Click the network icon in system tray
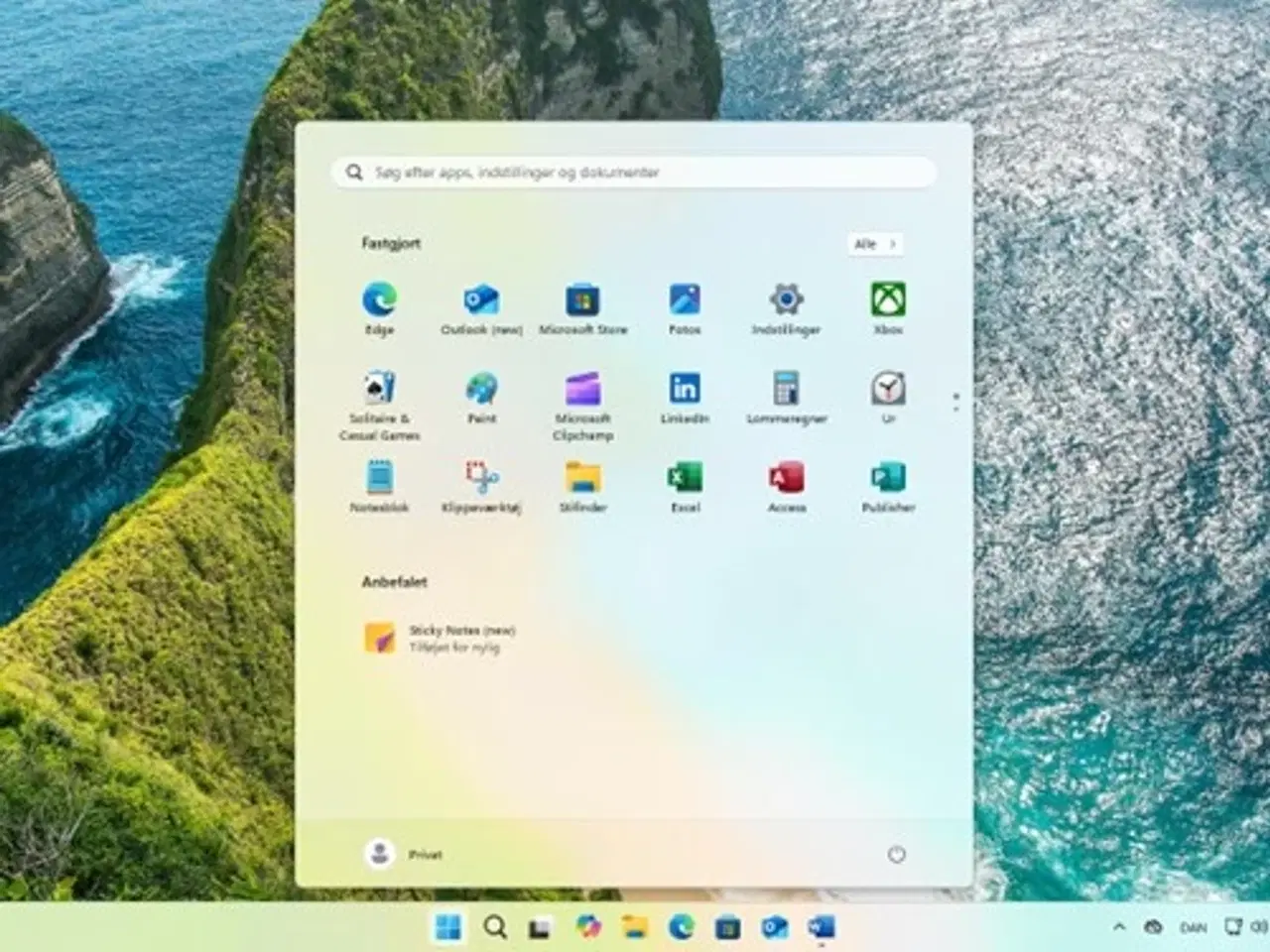This screenshot has height=952, width=1270. pyautogui.click(x=1233, y=927)
